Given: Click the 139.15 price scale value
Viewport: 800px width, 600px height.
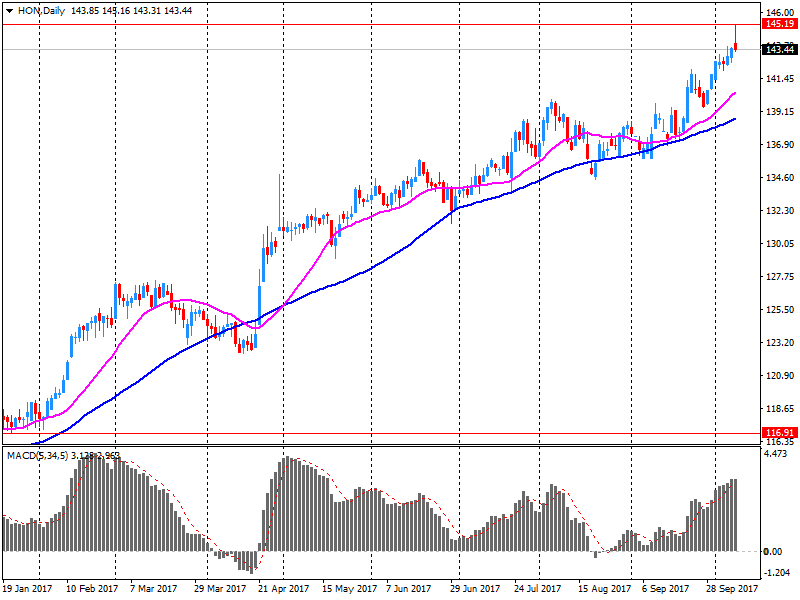Looking at the screenshot, I should 780,112.
